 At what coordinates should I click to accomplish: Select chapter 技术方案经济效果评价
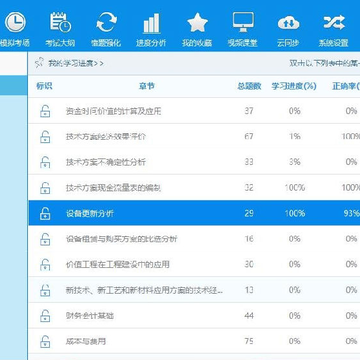[106, 137]
